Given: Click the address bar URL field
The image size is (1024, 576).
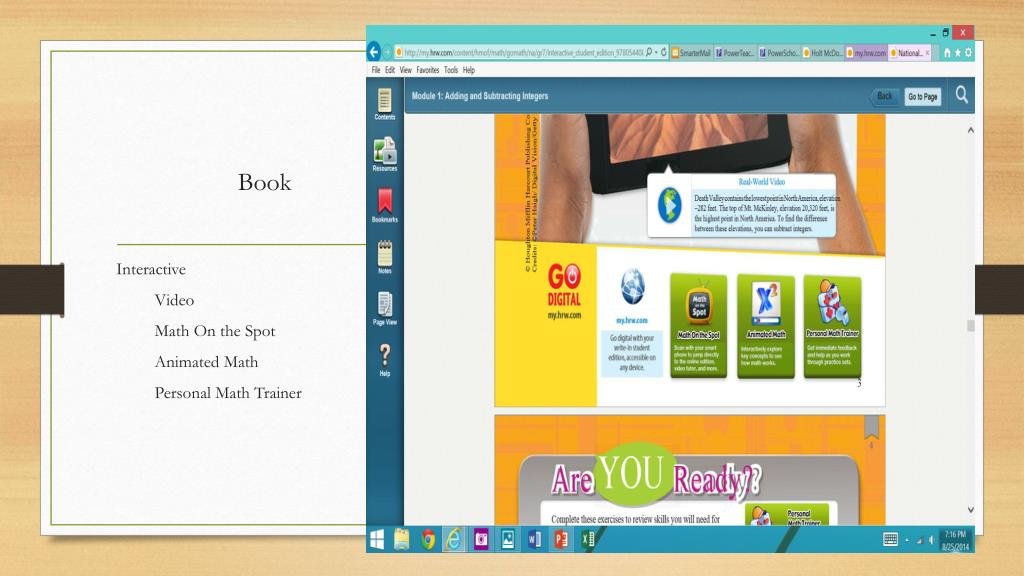Looking at the screenshot, I should (x=523, y=52).
